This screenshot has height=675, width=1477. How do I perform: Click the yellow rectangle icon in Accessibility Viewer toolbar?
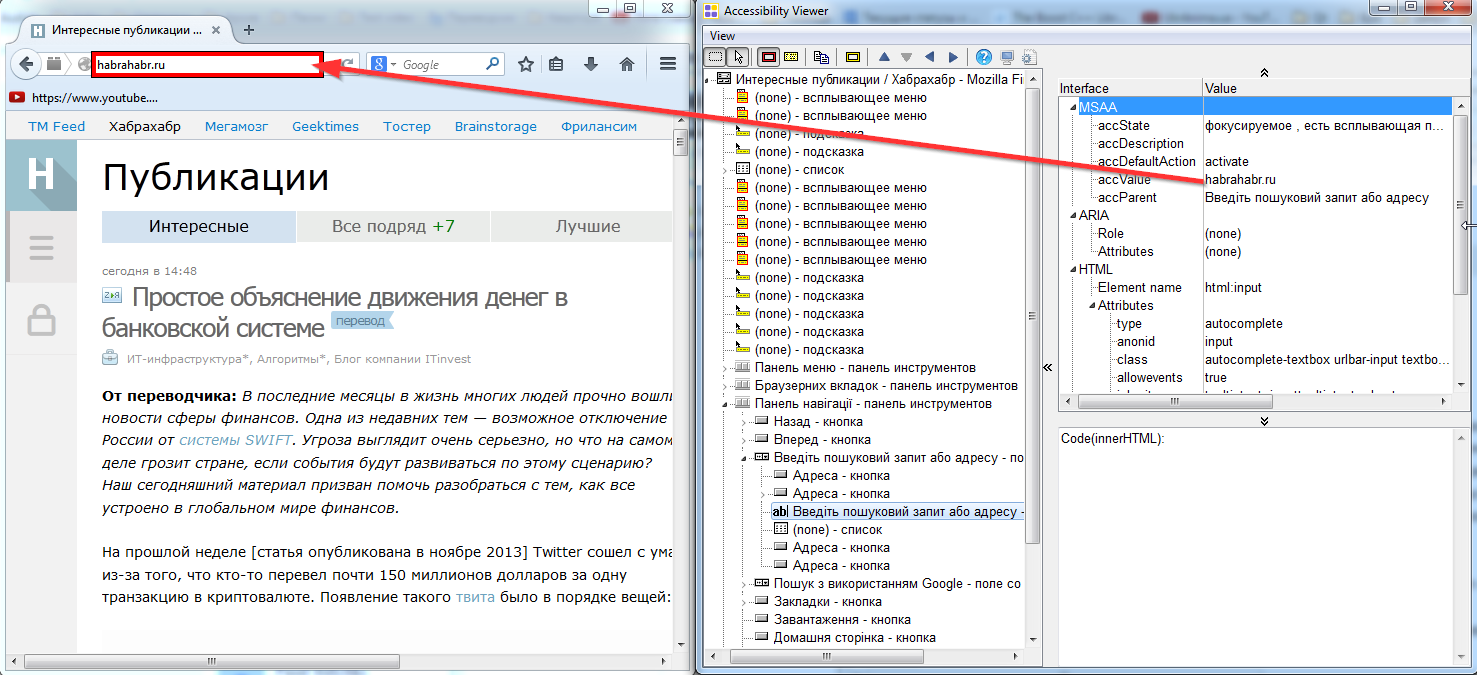[x=852, y=57]
